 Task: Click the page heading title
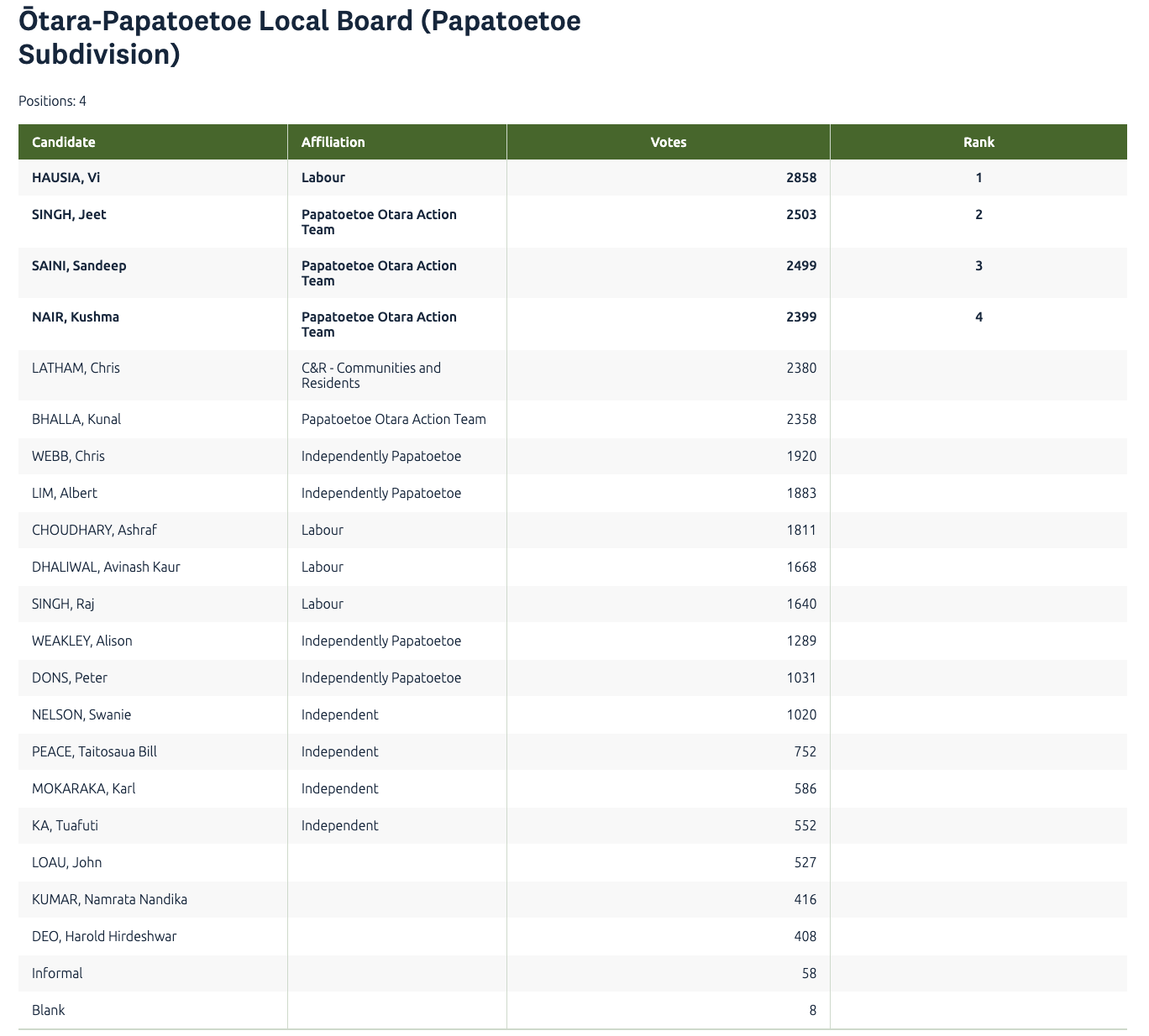click(299, 37)
